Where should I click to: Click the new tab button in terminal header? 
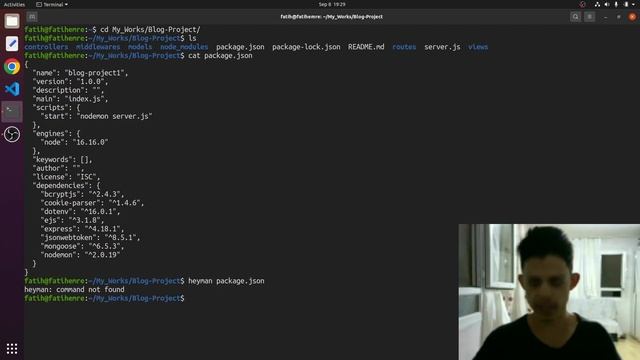32,17
